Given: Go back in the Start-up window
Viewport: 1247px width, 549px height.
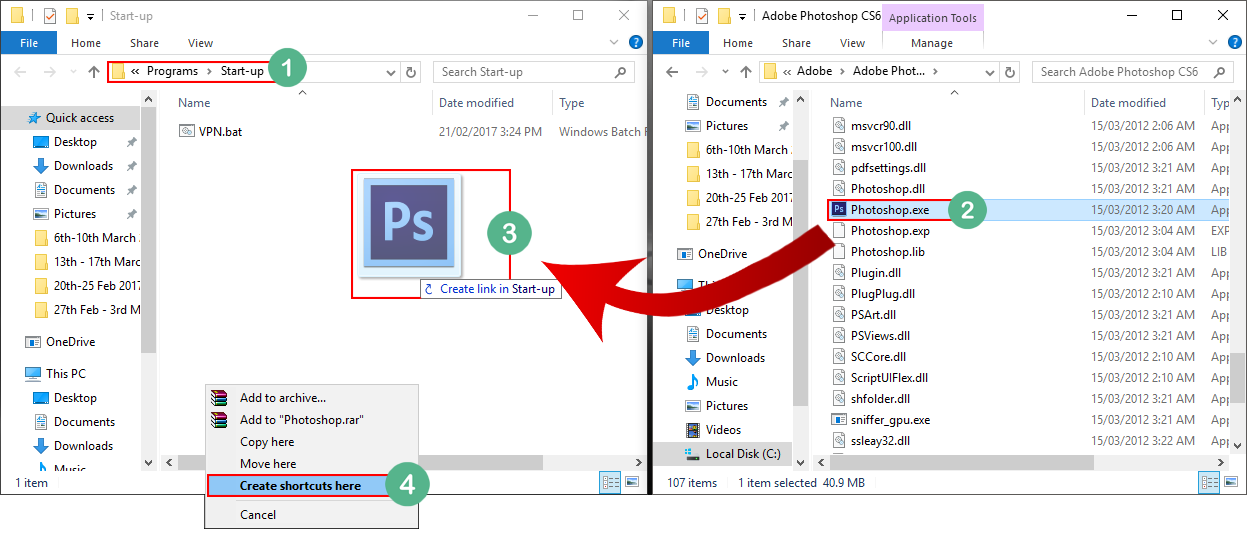Looking at the screenshot, I should (x=22, y=72).
